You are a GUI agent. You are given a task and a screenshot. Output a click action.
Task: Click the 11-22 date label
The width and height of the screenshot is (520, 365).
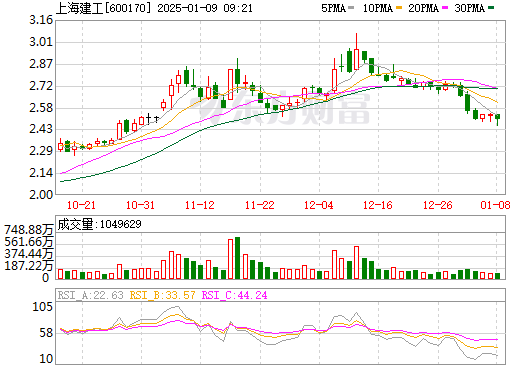pos(260,205)
